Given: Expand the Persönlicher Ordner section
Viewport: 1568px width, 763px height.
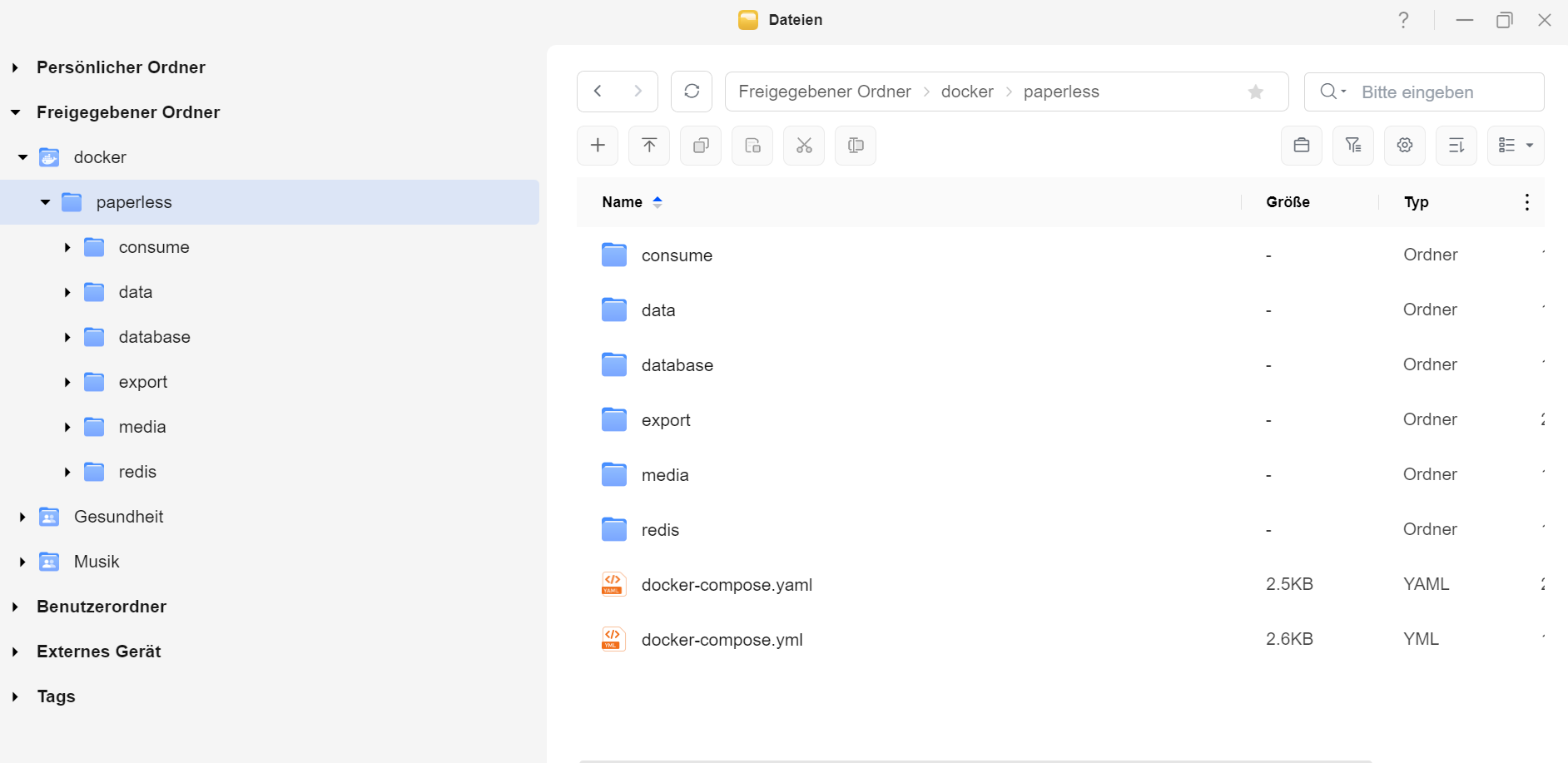Looking at the screenshot, I should (x=15, y=68).
